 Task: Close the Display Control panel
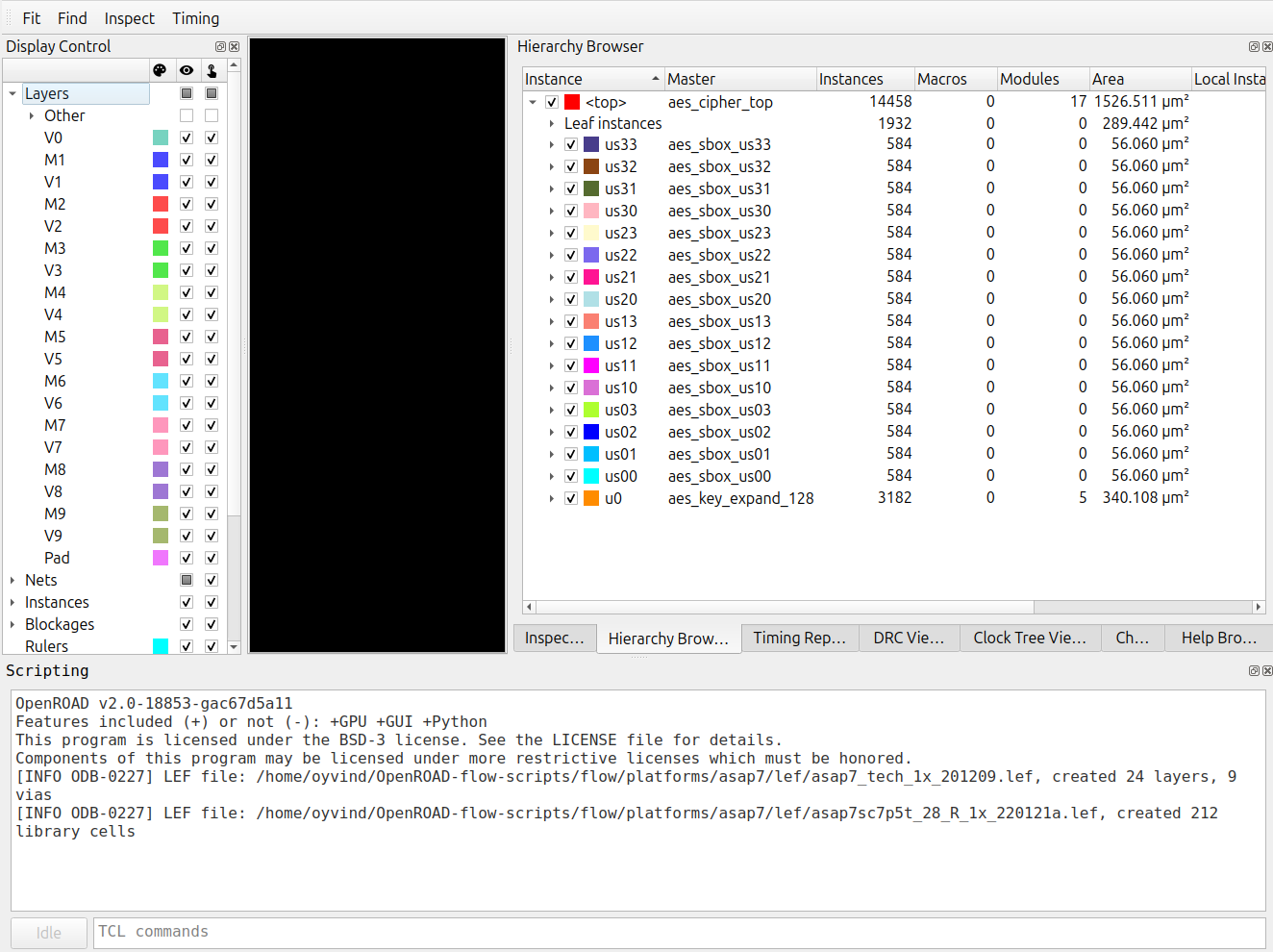pos(234,46)
